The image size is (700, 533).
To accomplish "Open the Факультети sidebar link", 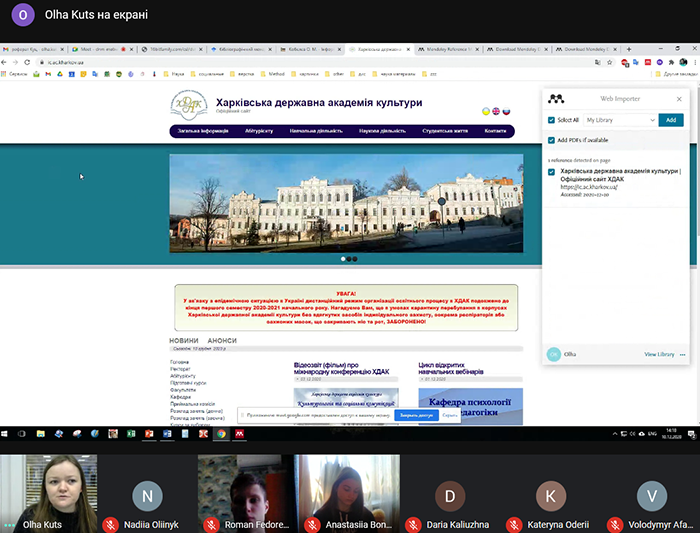I will [183, 390].
